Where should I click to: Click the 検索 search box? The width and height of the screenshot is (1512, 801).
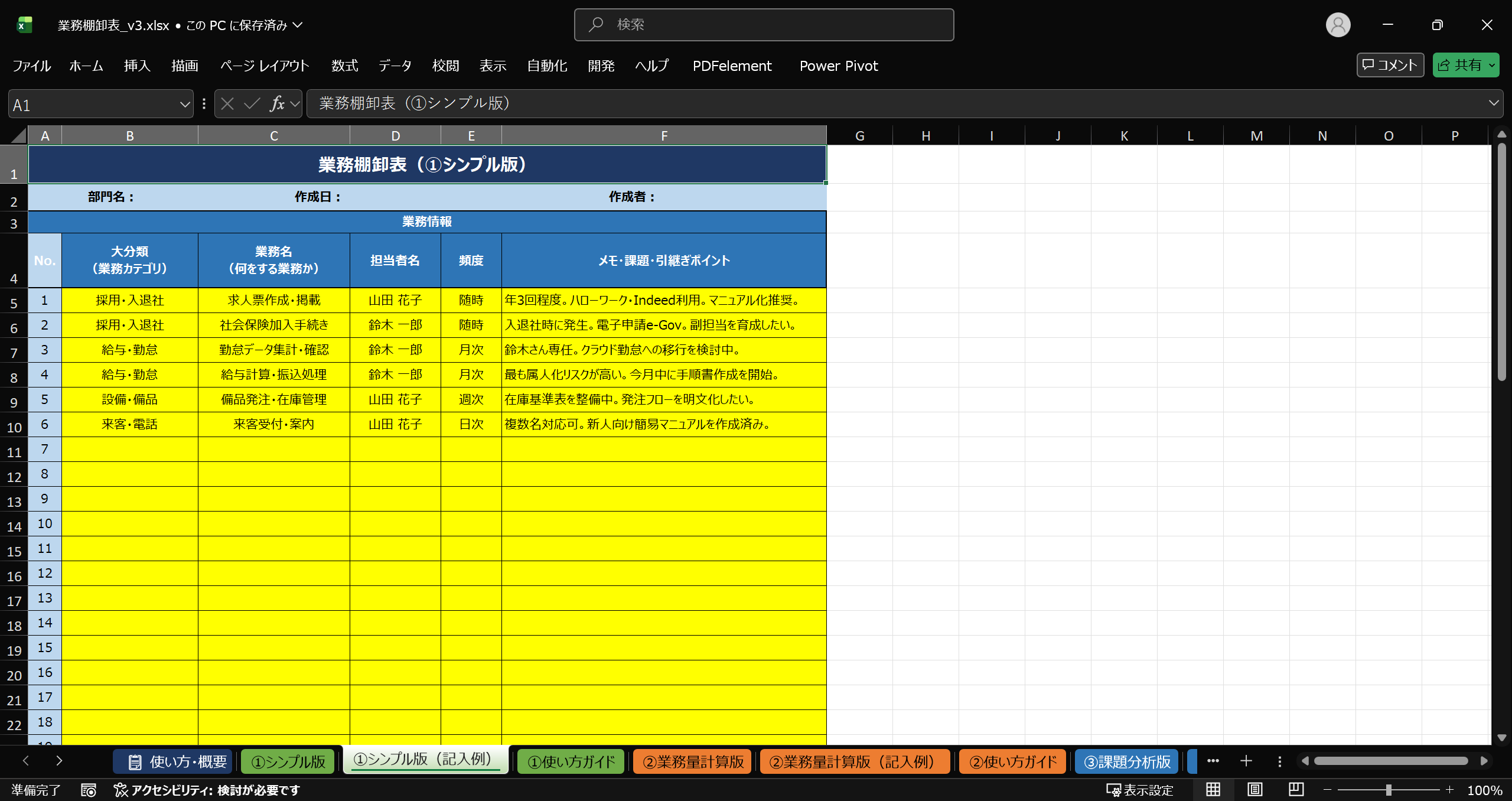coord(764,25)
